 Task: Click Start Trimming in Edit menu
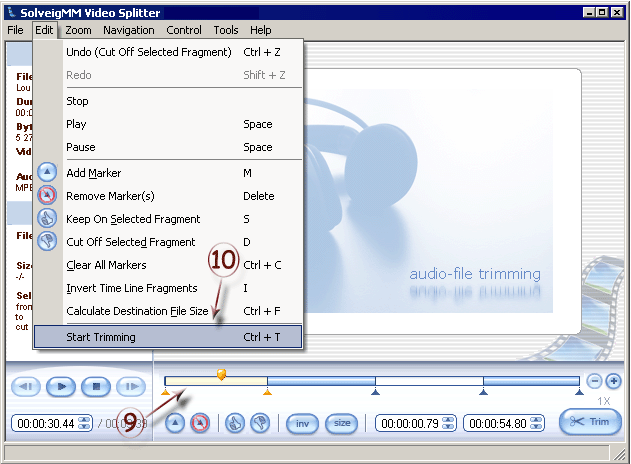click(x=168, y=337)
